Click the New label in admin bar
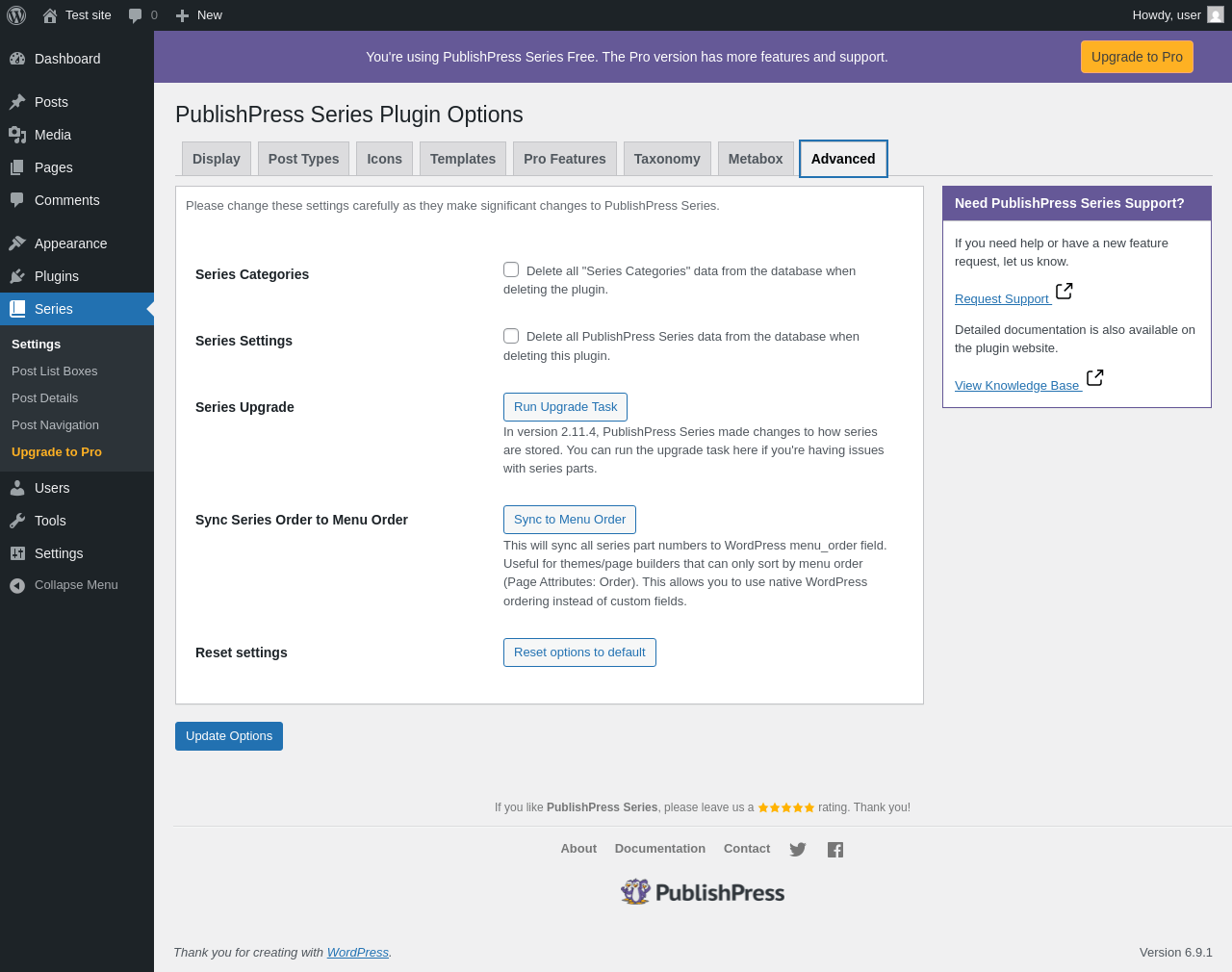Image resolution: width=1232 pixels, height=972 pixels. (210, 15)
